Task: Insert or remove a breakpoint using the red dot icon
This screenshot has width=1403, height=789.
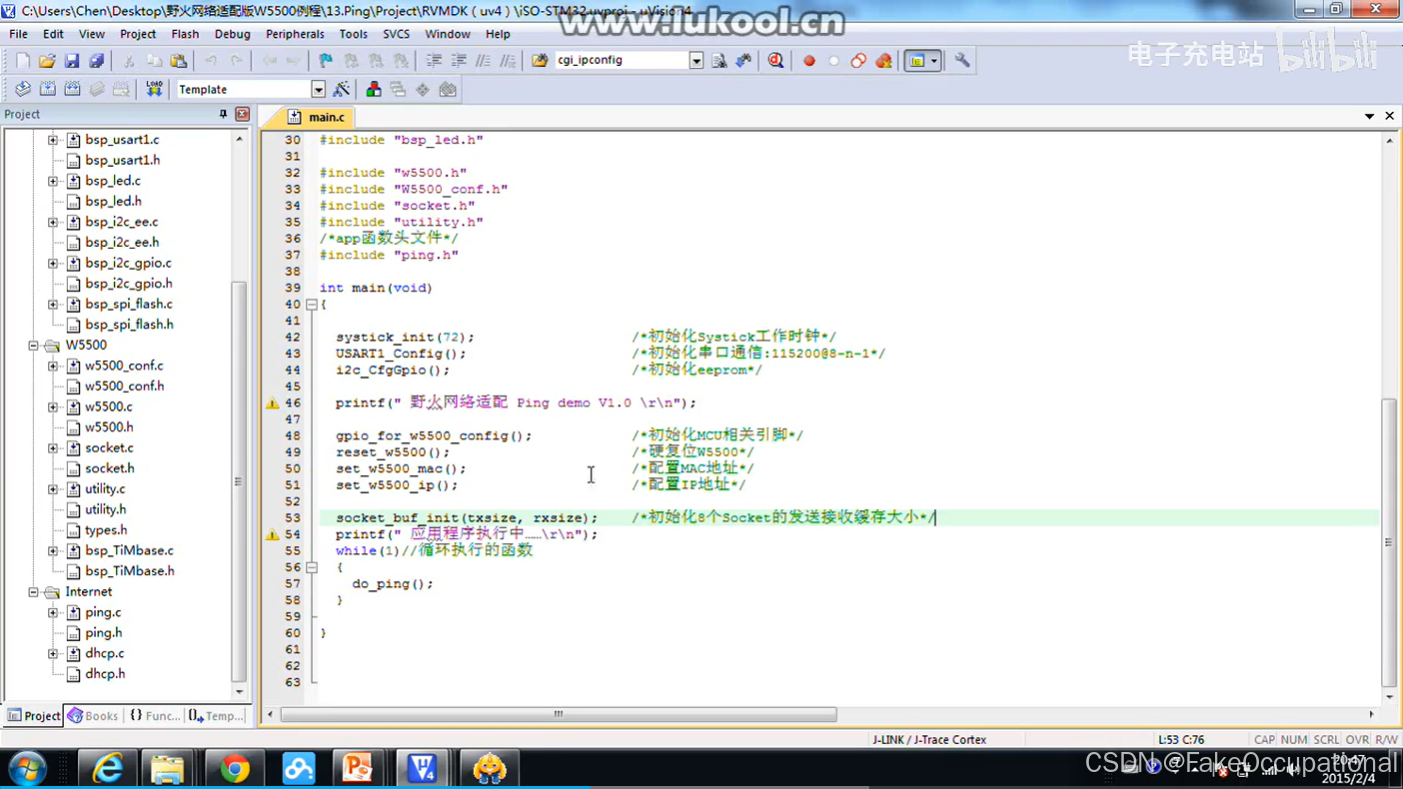Action: [809, 61]
